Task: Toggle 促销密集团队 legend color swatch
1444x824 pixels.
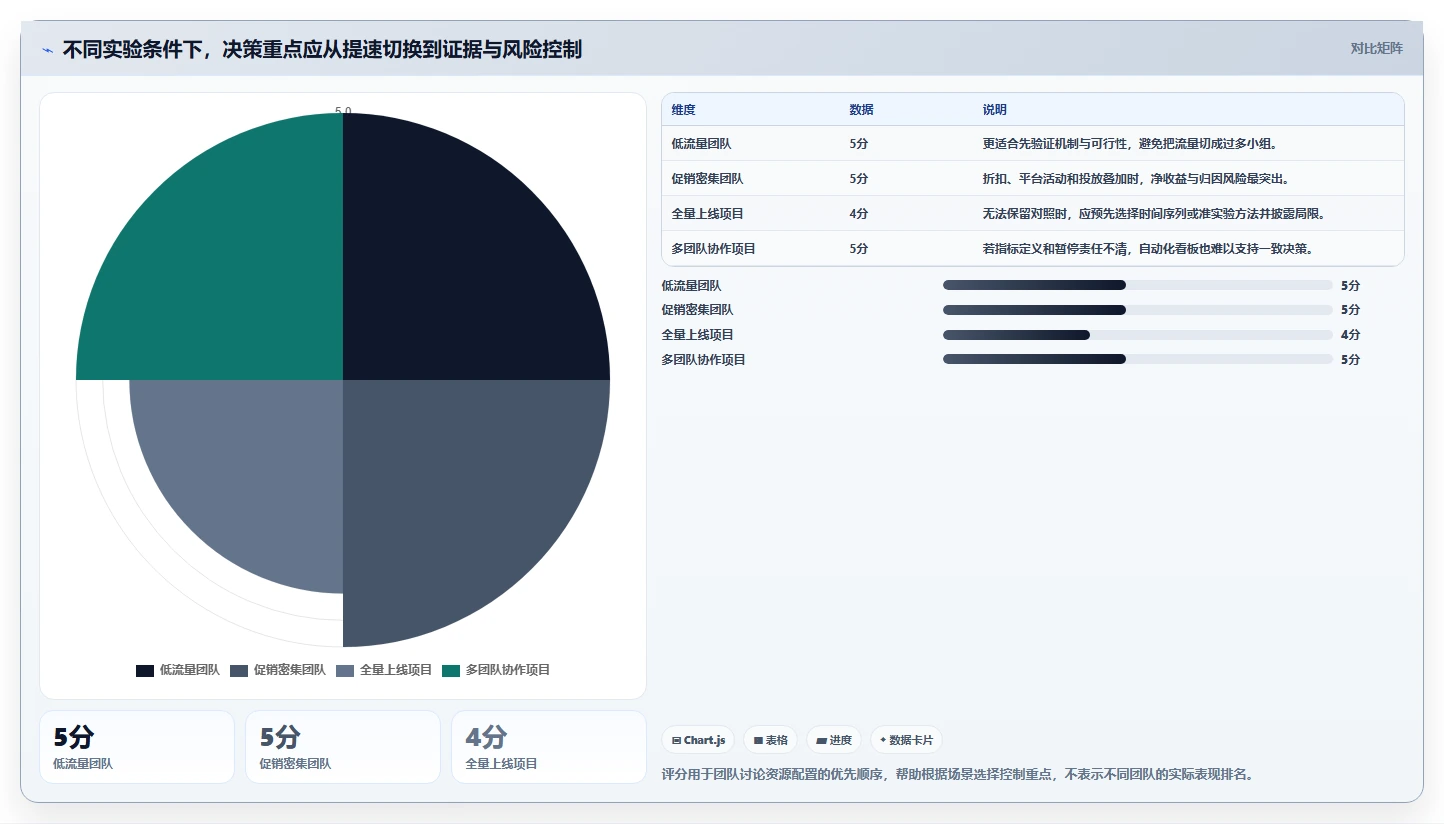Action: click(239, 670)
